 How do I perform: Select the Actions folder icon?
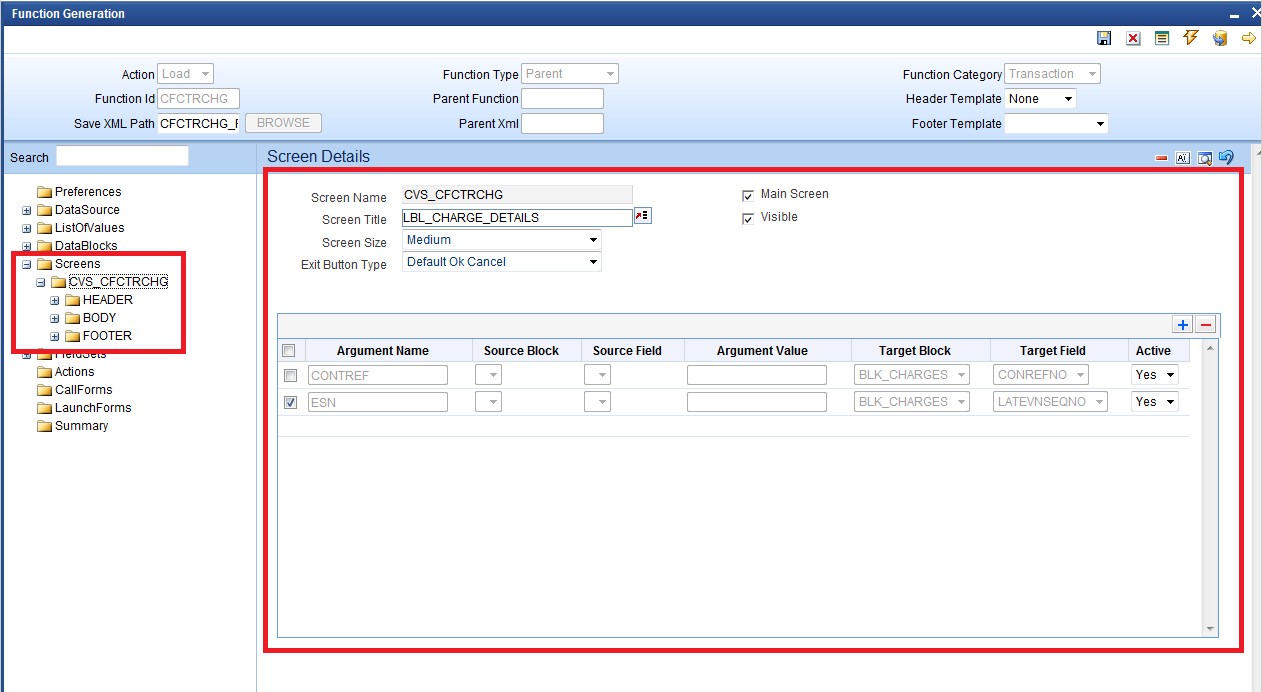44,372
